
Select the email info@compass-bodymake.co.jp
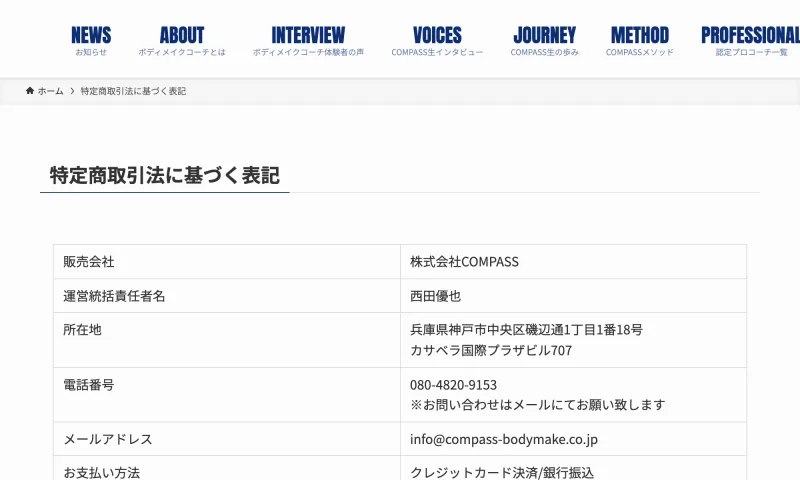click(504, 440)
